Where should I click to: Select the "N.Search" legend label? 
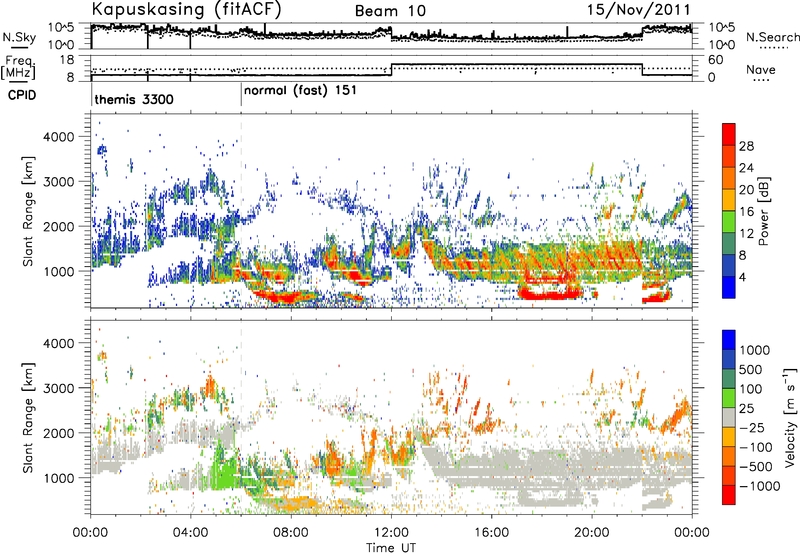(772, 37)
